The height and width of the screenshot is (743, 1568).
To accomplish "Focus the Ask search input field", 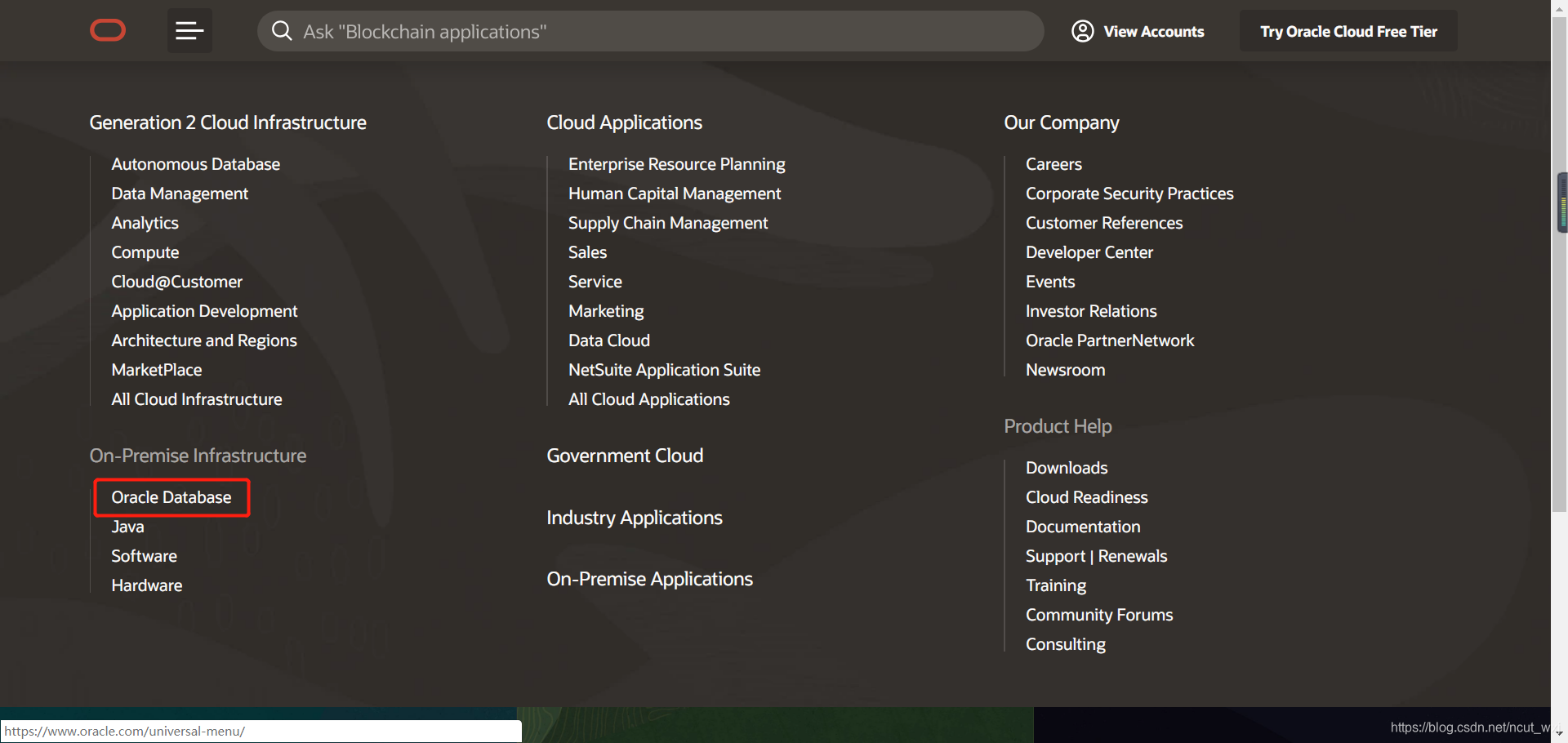I will pos(650,31).
